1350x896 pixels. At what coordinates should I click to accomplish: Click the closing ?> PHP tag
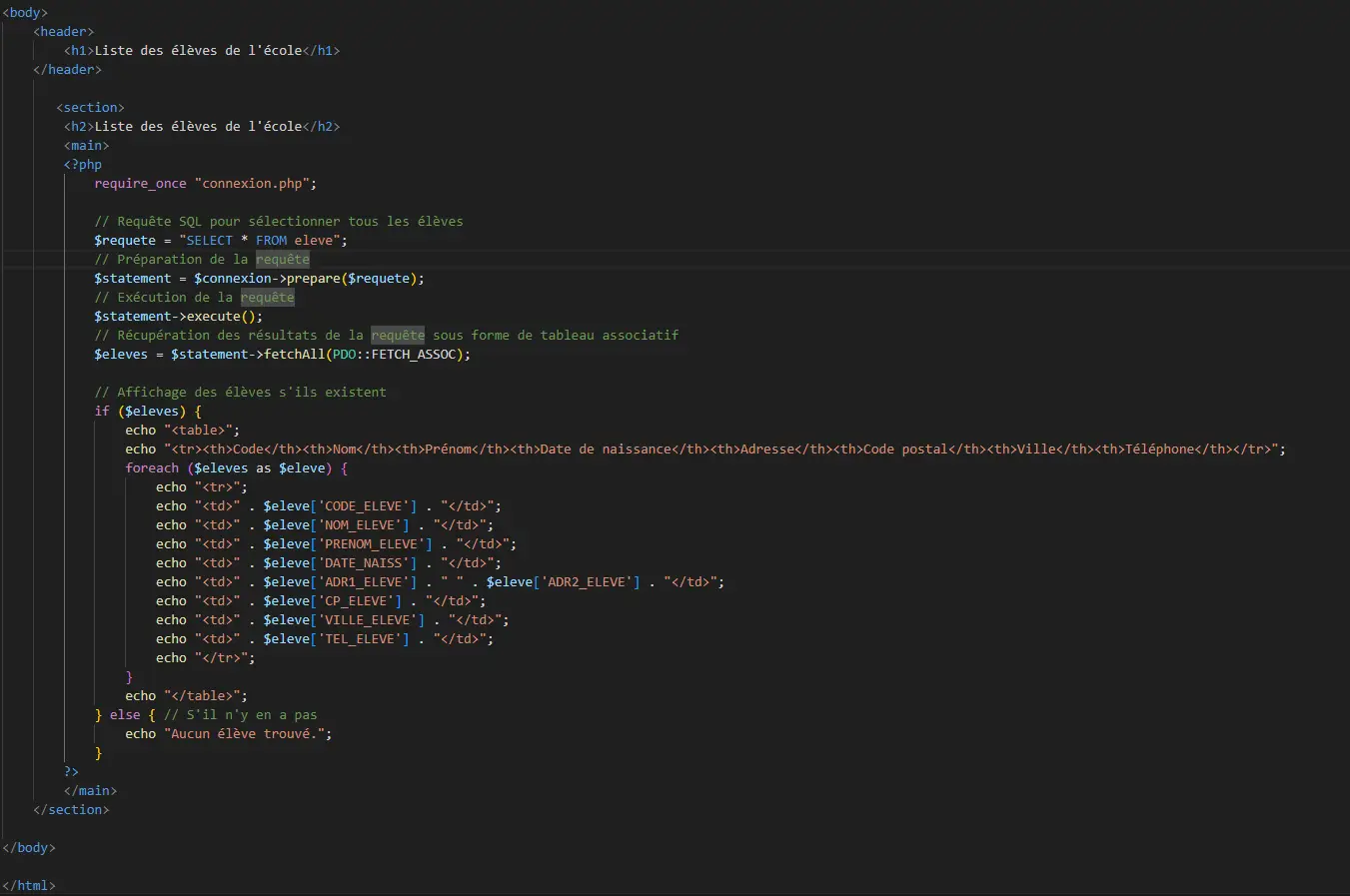click(71, 772)
